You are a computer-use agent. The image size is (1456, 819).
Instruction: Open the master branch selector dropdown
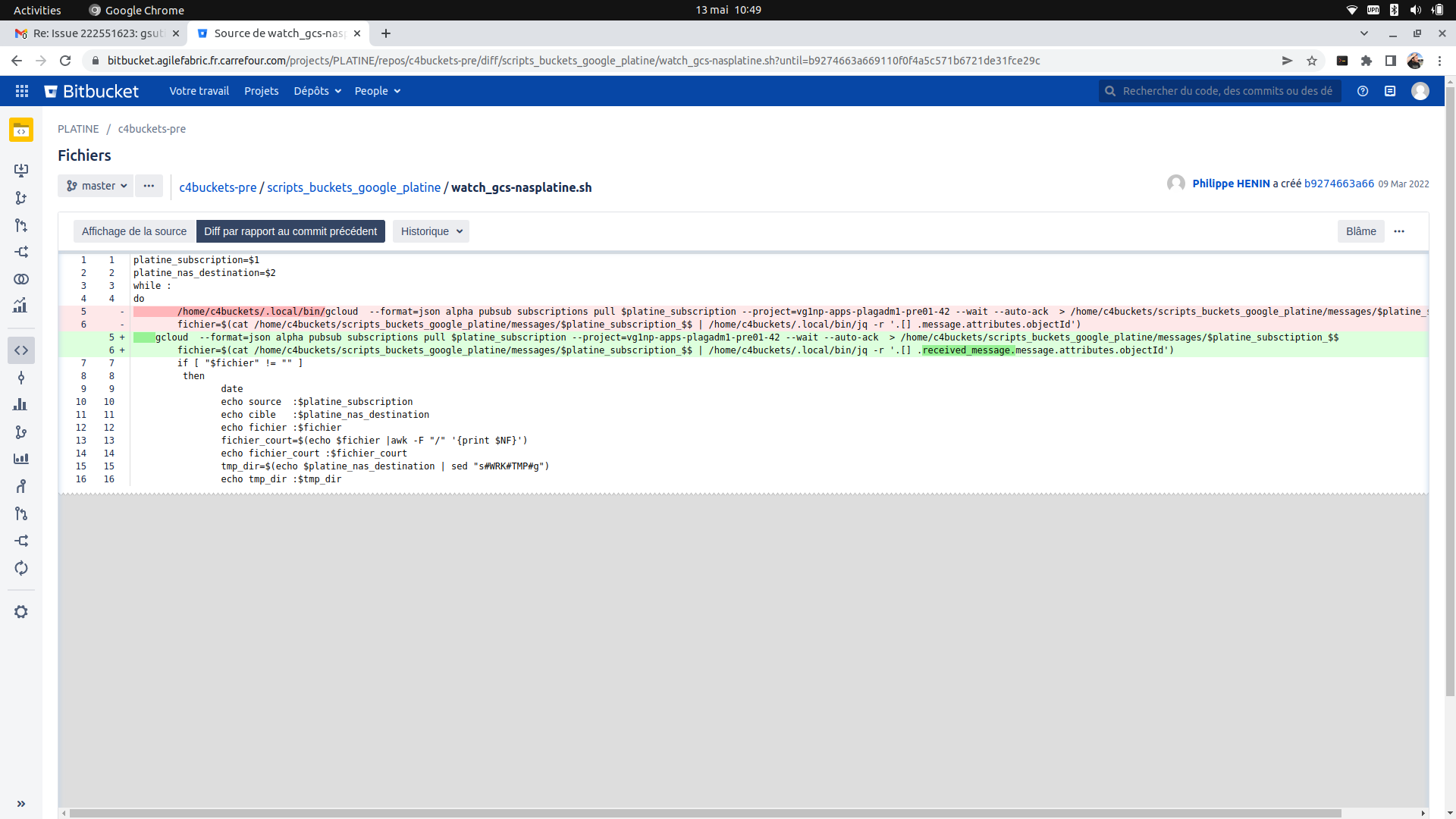96,186
